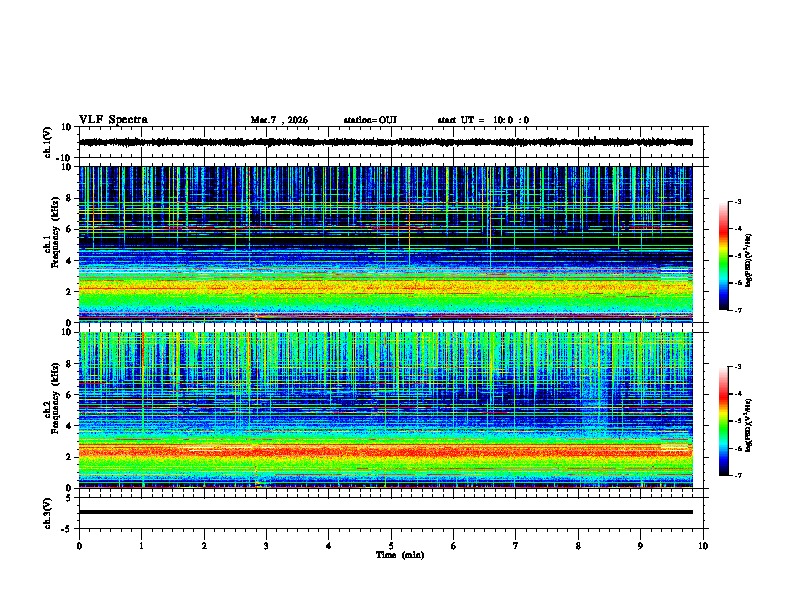
Task: Click the "-7" tick on ch.2 colorbar
Action: pos(737,476)
